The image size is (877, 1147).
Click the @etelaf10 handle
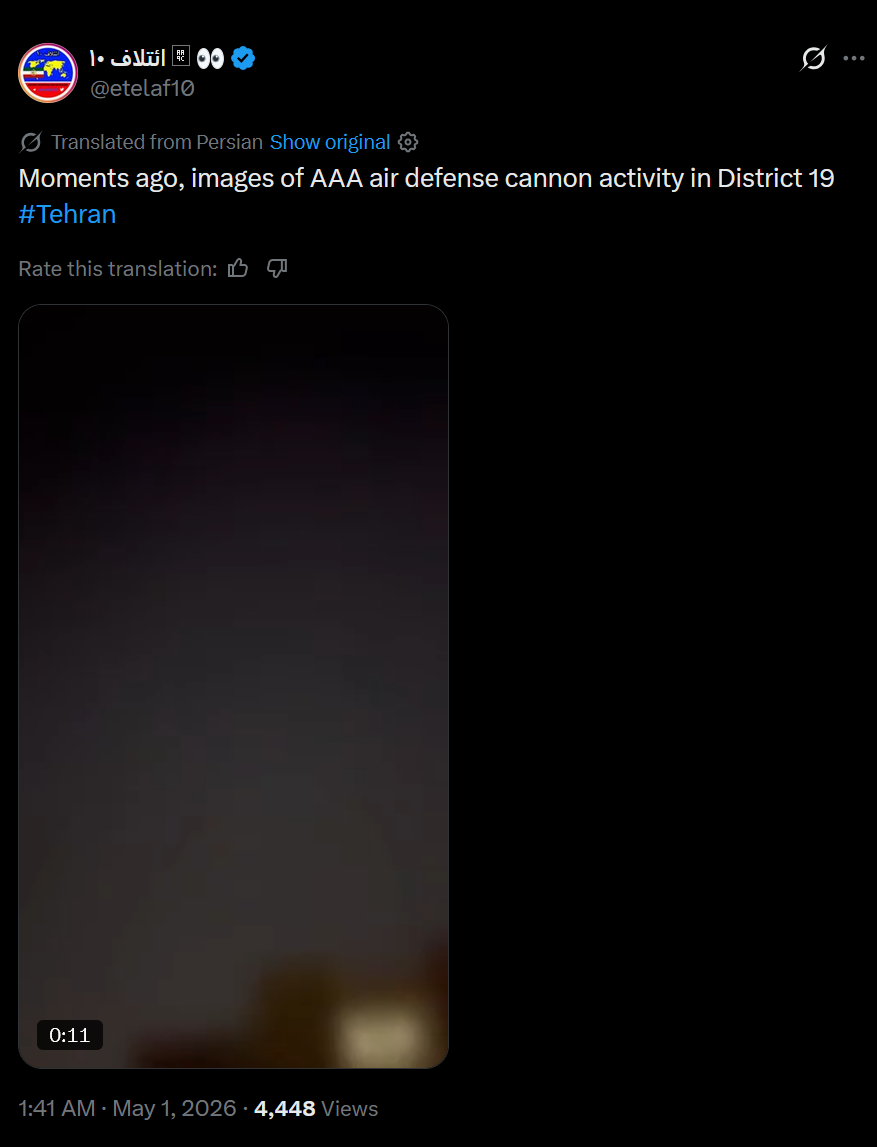tap(142, 89)
